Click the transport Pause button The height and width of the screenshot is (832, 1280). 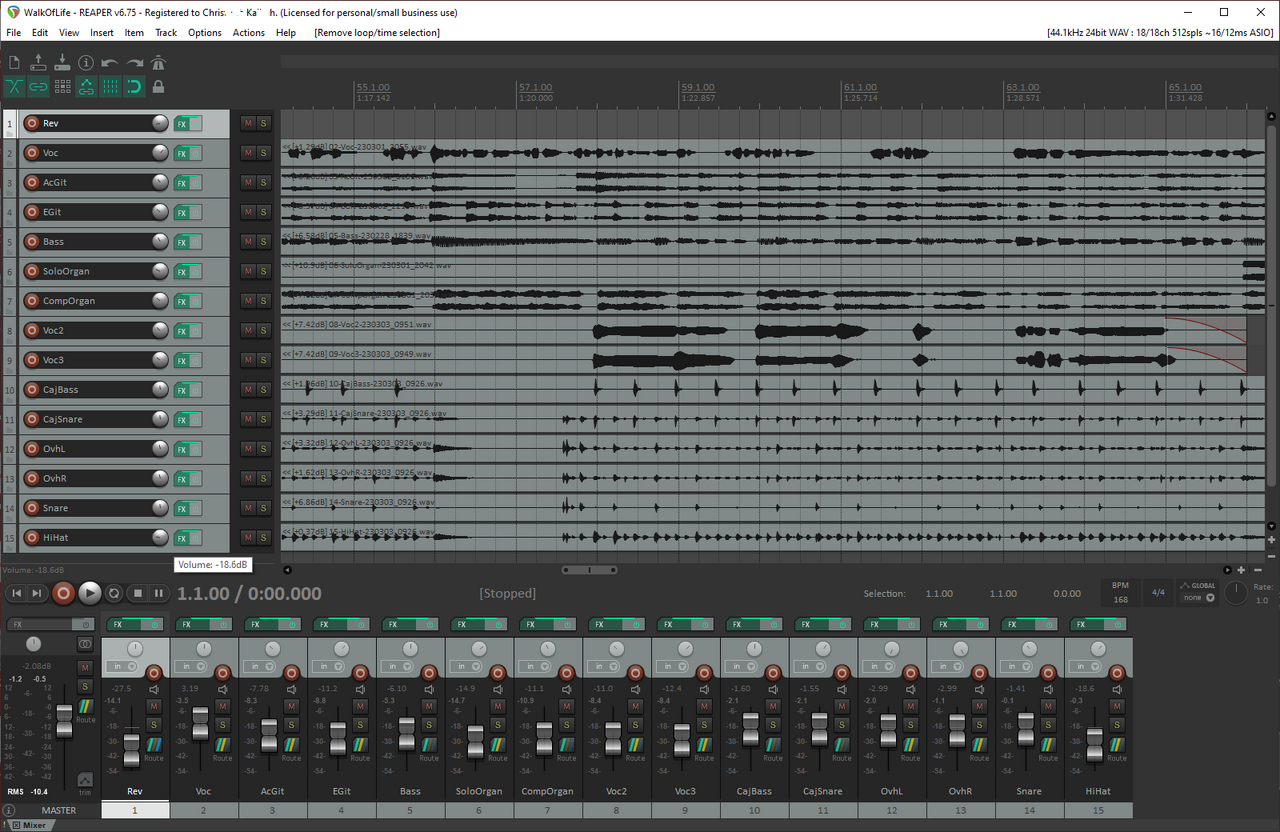[x=159, y=593]
